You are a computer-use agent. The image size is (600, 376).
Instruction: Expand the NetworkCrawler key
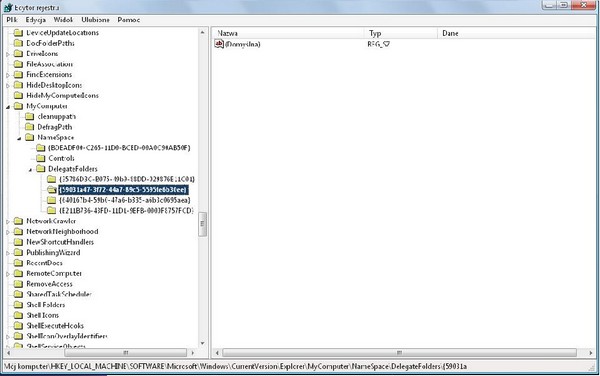click(8, 222)
